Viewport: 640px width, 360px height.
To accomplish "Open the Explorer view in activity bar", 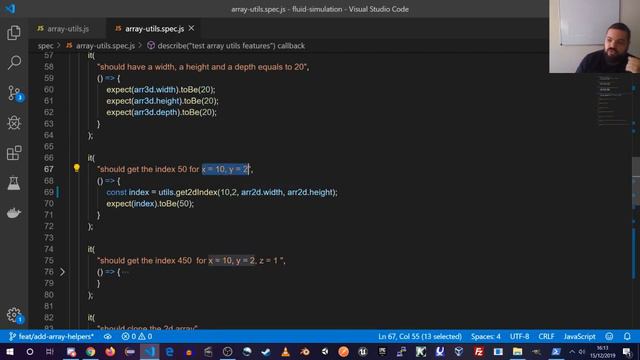I will click(x=14, y=33).
